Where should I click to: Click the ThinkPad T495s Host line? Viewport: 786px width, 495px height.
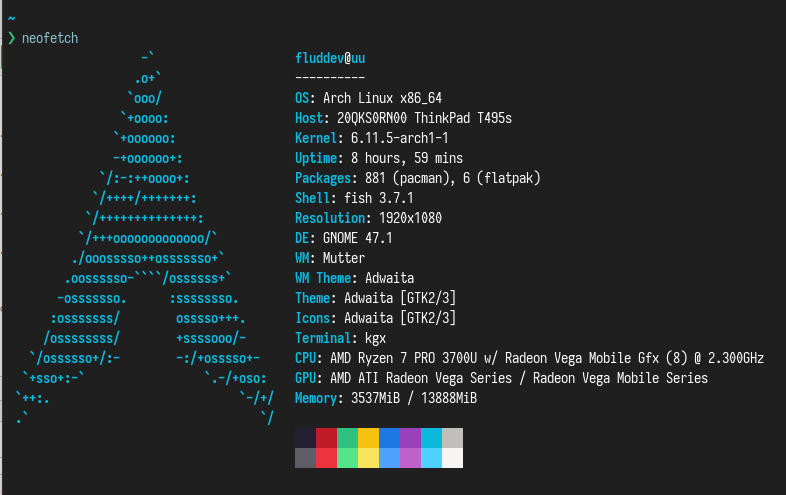[403, 118]
